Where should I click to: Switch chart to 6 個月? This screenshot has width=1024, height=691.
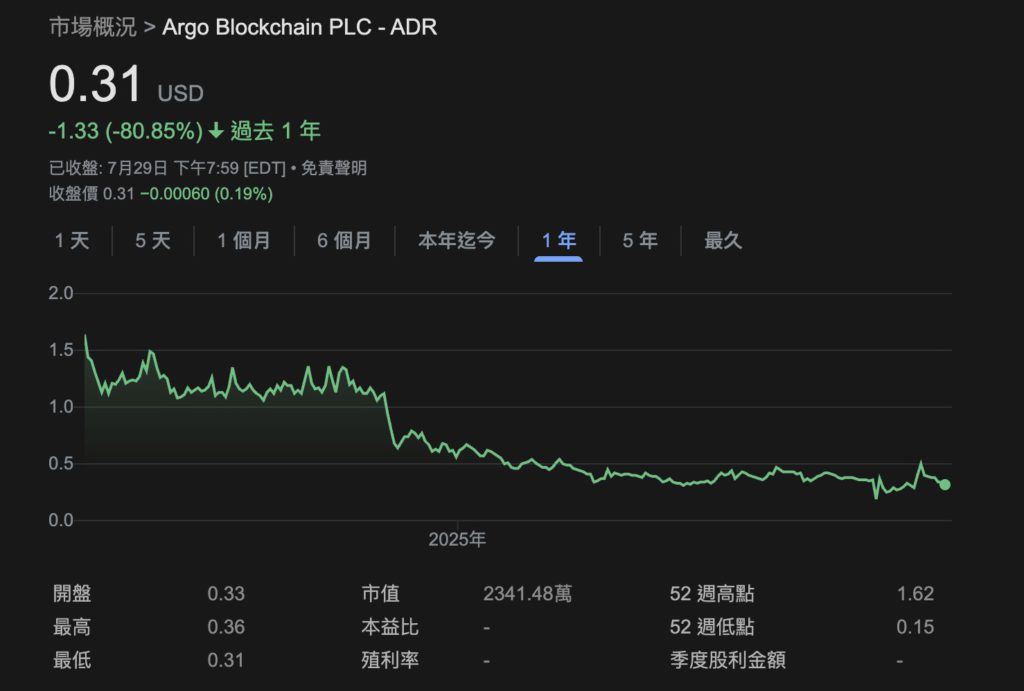344,241
